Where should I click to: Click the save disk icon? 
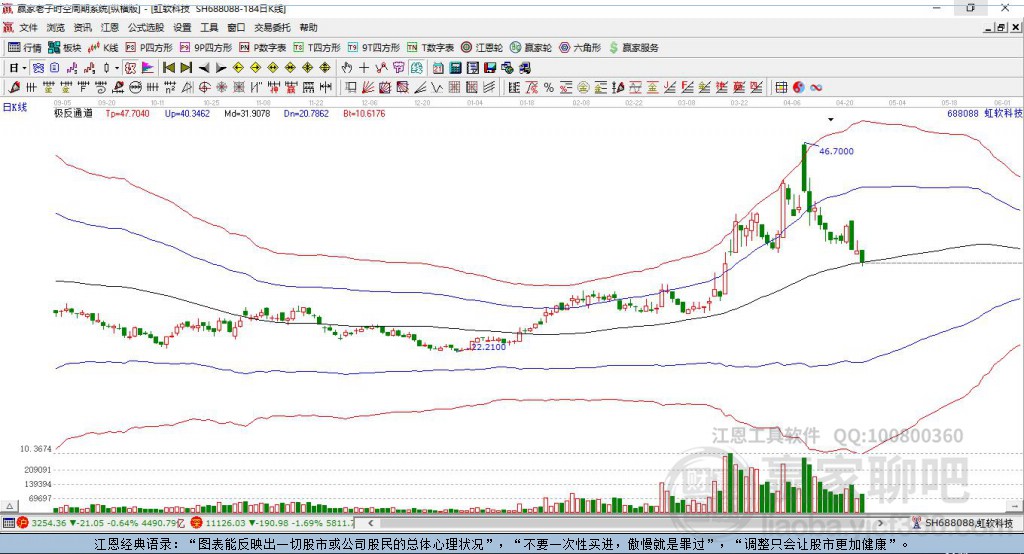pos(490,68)
